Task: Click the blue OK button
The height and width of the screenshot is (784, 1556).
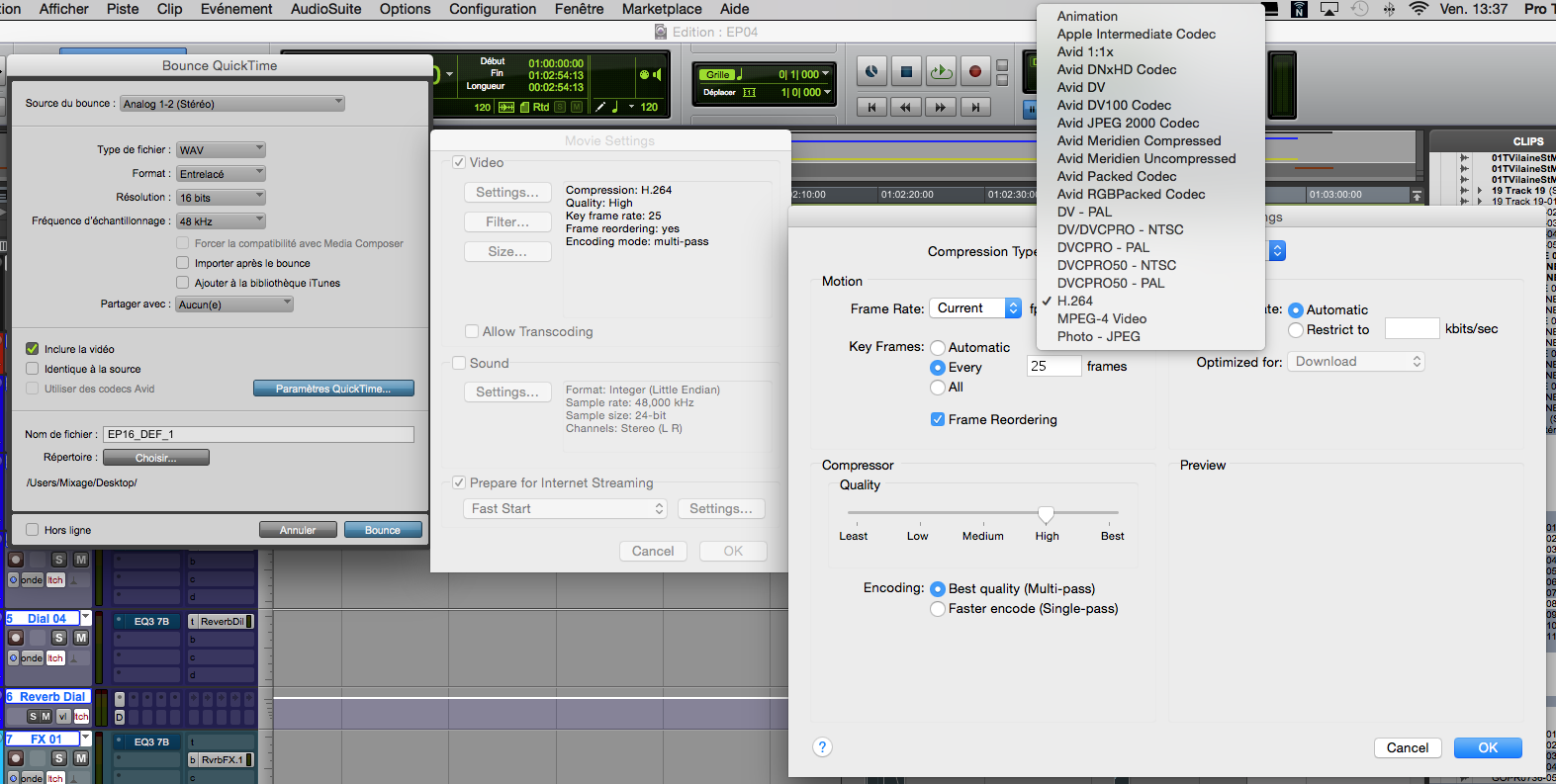Action: coord(1487,747)
